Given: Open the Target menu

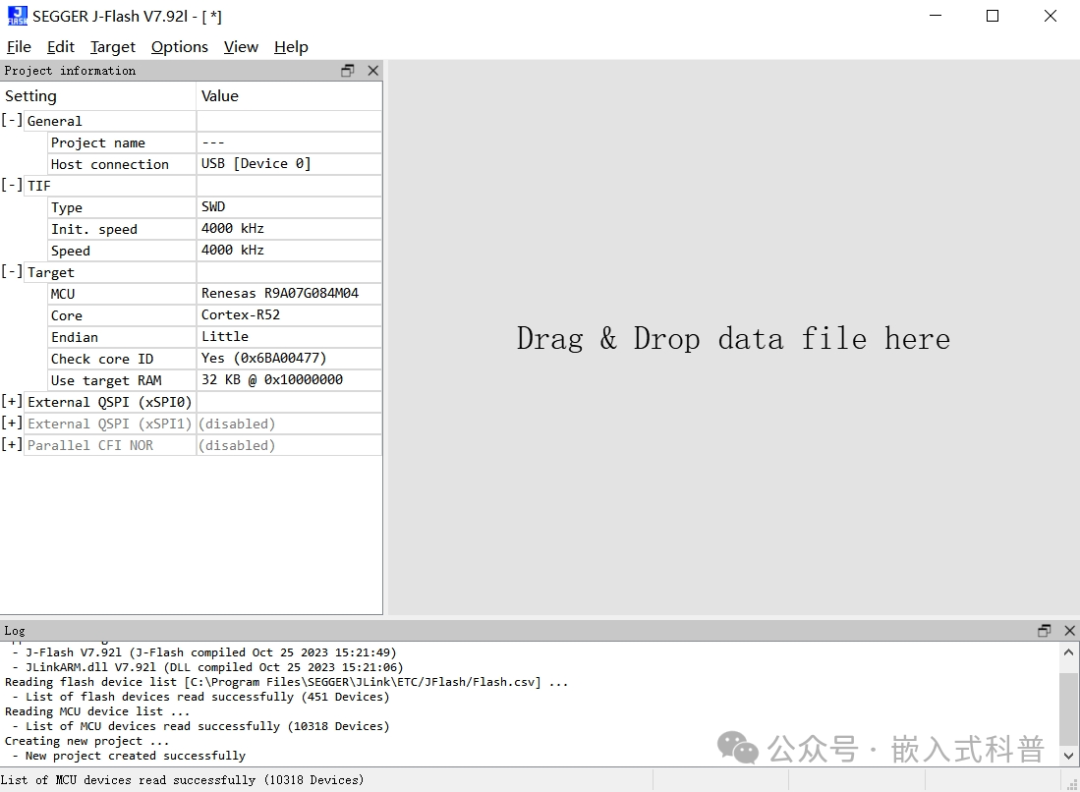Looking at the screenshot, I should point(113,47).
